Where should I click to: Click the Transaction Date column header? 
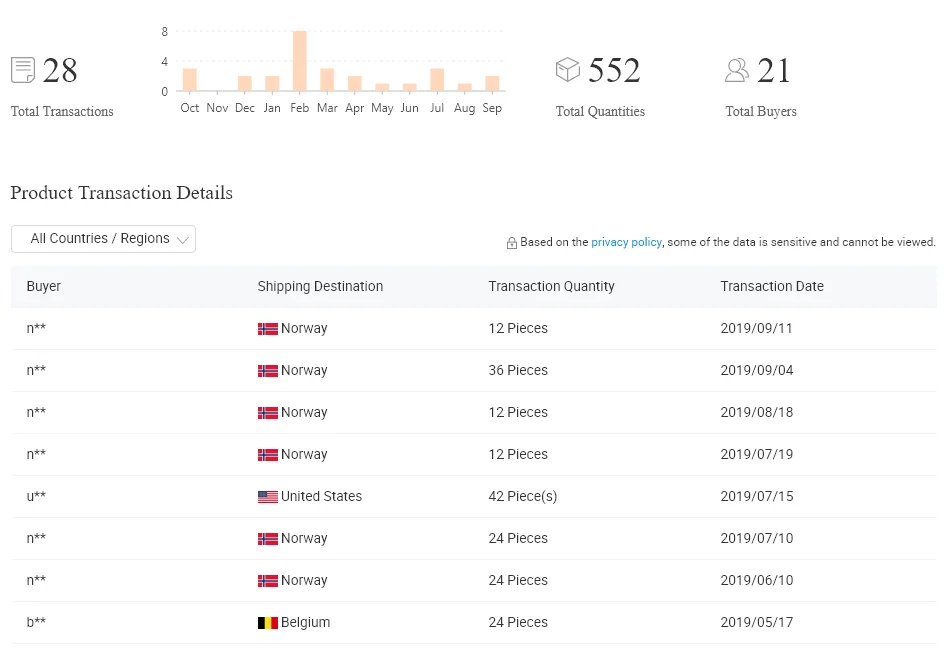[772, 287]
